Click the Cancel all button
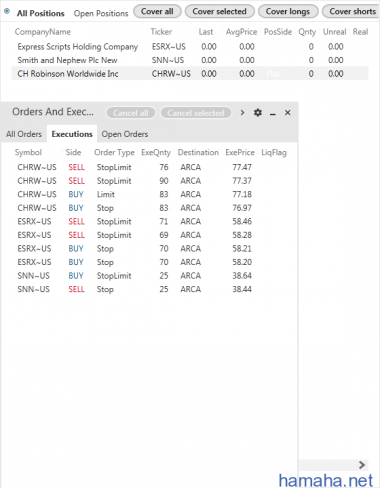Screen dimensions: 380x488 (x=131, y=113)
